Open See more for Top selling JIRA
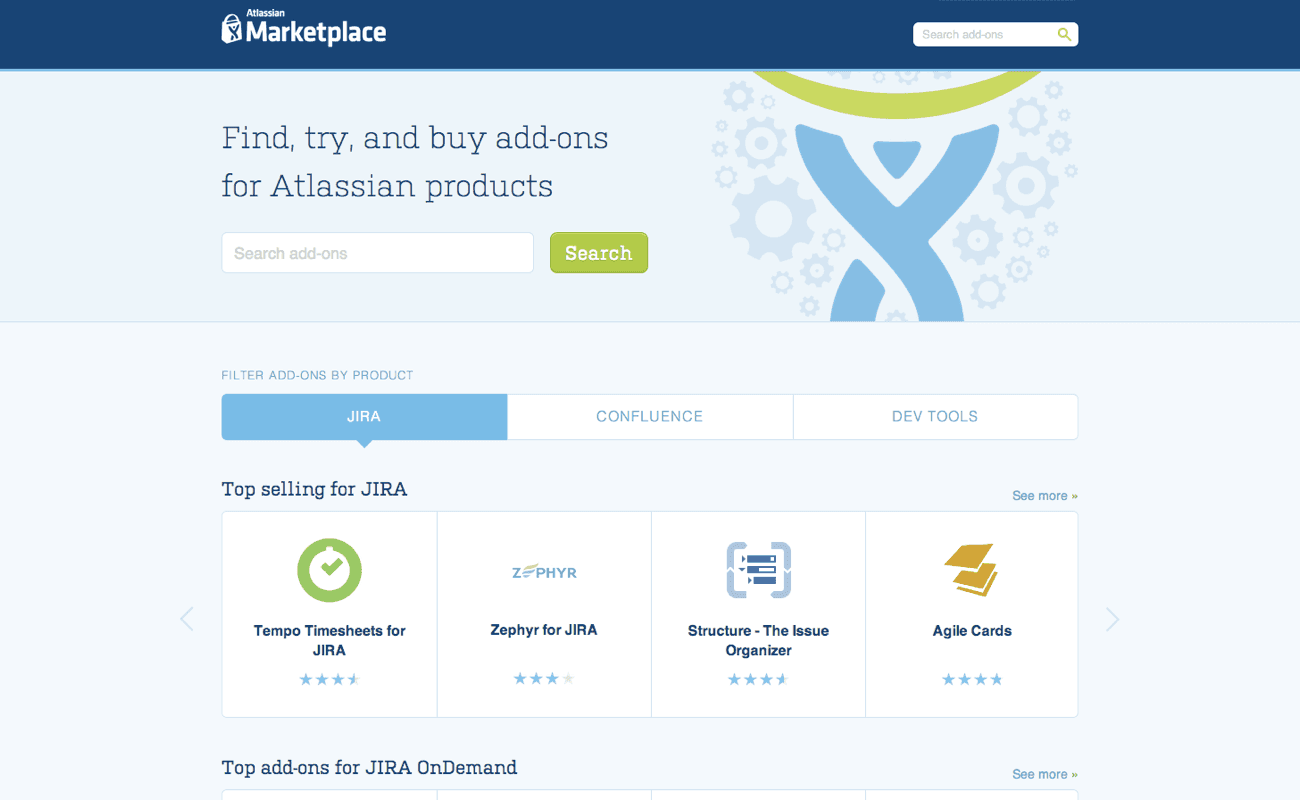 (x=1045, y=496)
